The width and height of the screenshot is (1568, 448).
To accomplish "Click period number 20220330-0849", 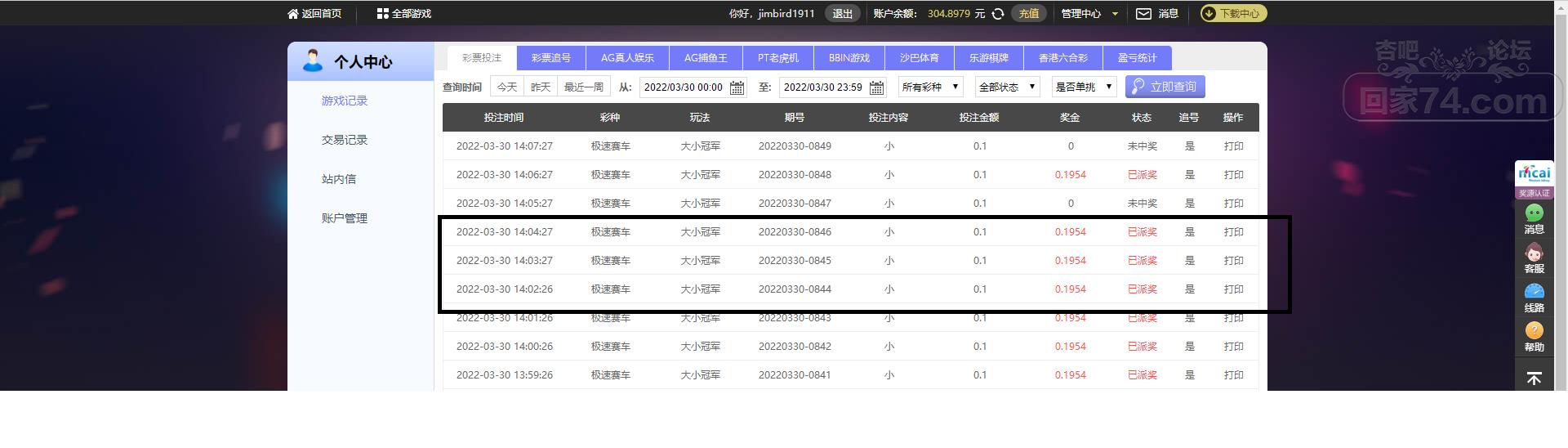I will click(795, 146).
